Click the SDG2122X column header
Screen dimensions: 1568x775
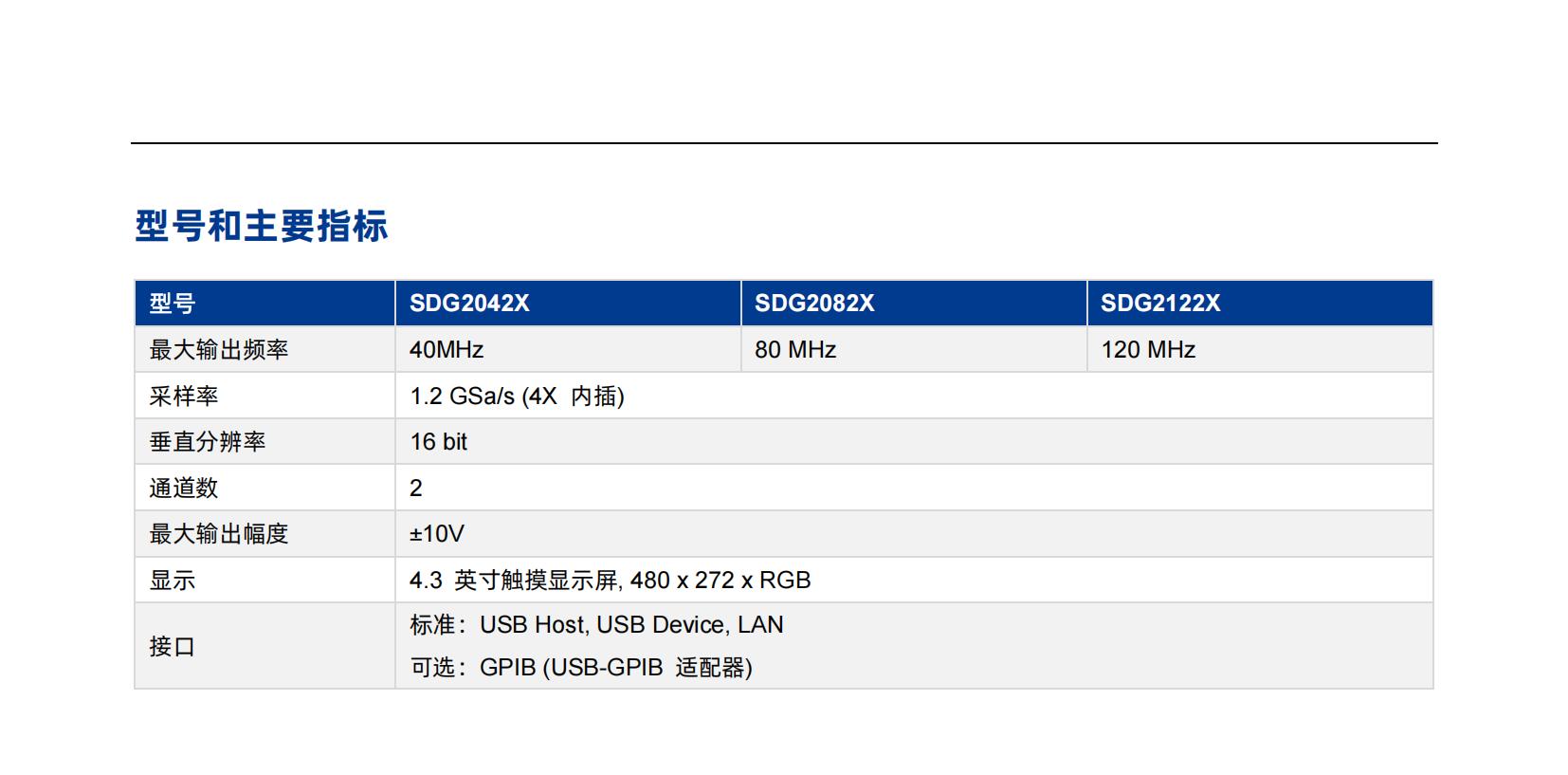[x=1160, y=304]
